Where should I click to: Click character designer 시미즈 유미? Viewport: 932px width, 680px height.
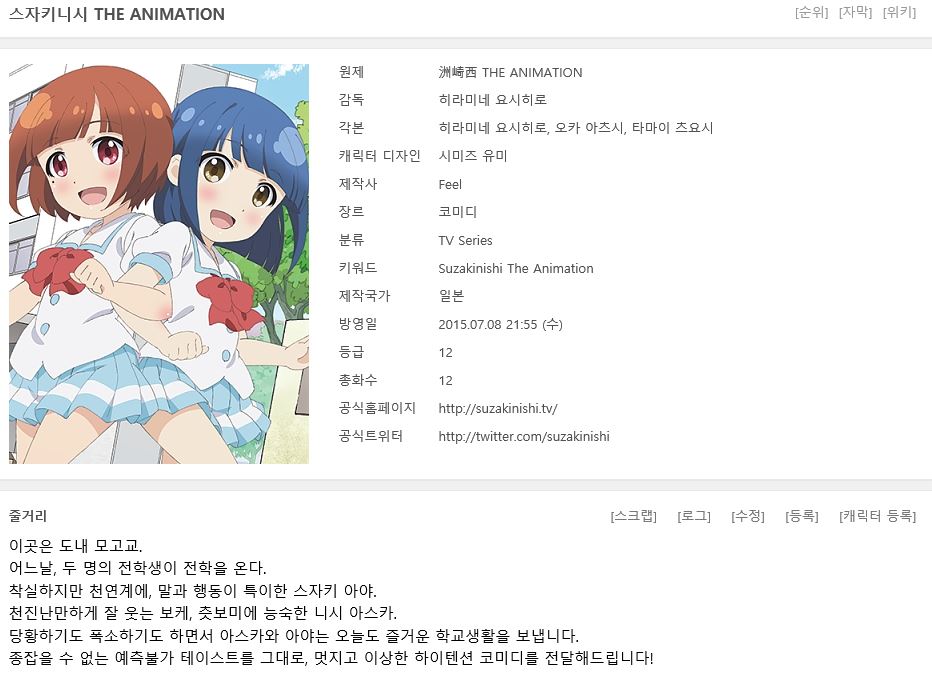click(x=473, y=156)
